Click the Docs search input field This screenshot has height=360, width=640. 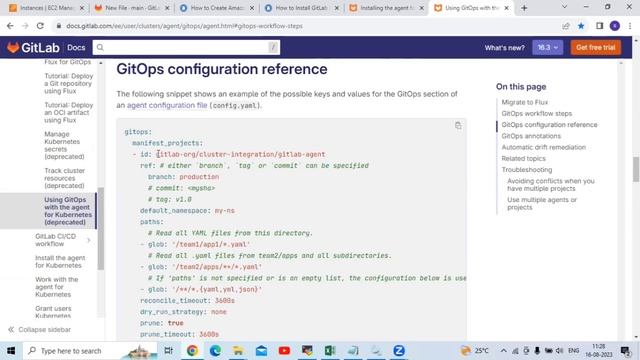pos(186,47)
